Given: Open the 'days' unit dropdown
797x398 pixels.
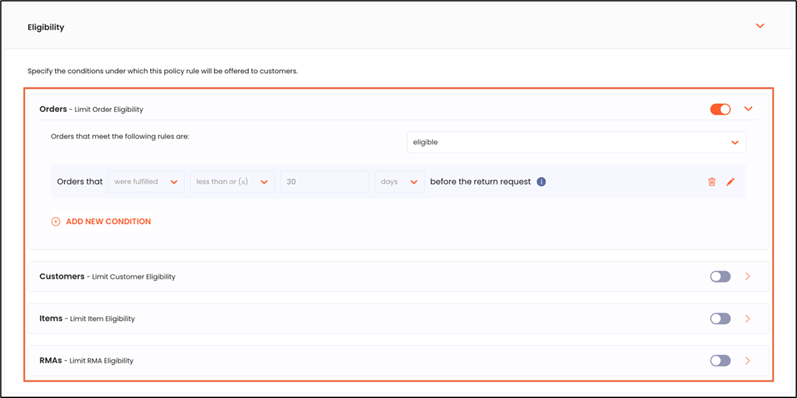Looking at the screenshot, I should (400, 181).
